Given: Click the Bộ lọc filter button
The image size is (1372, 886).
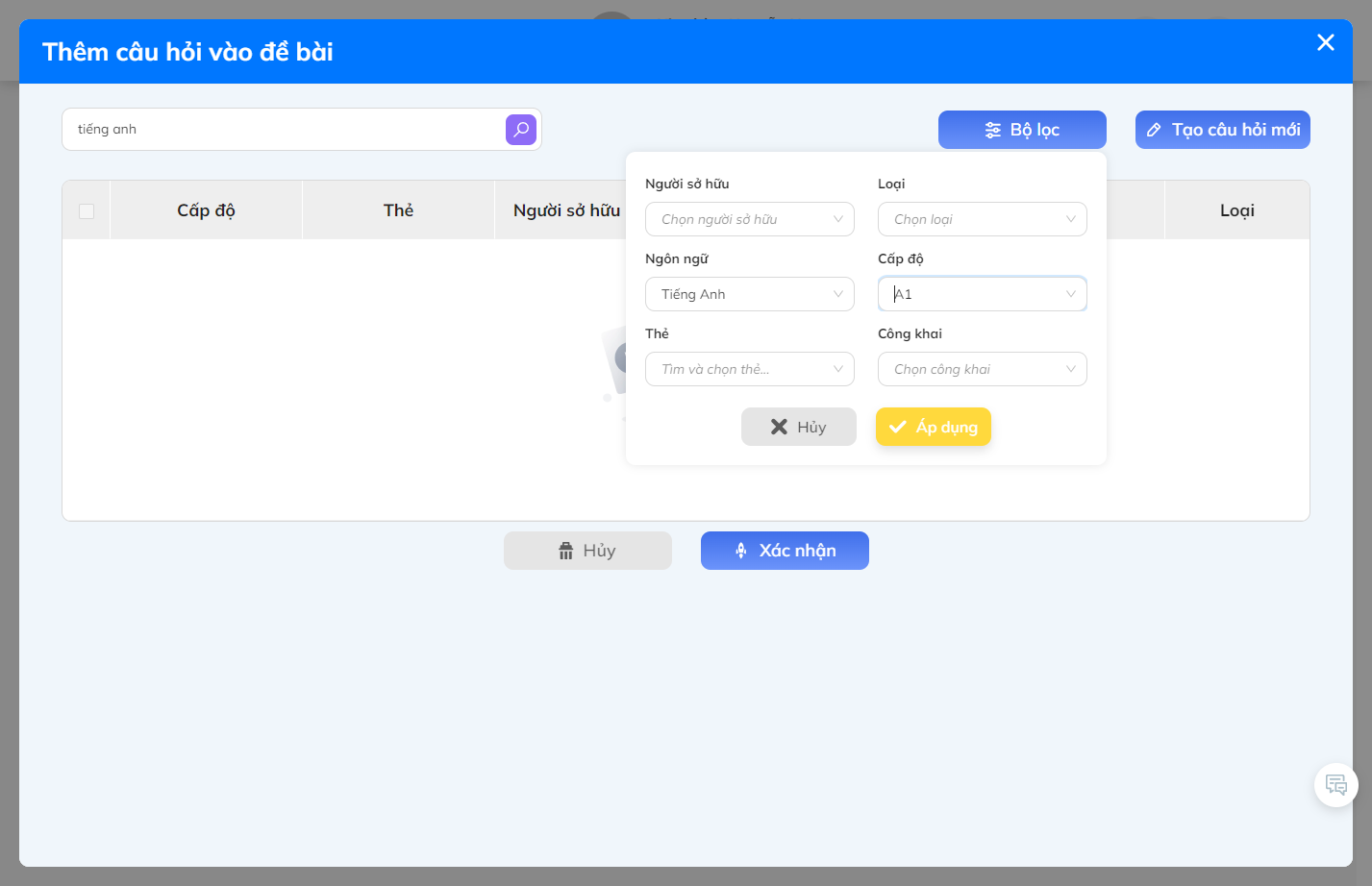Looking at the screenshot, I should tap(1022, 130).
